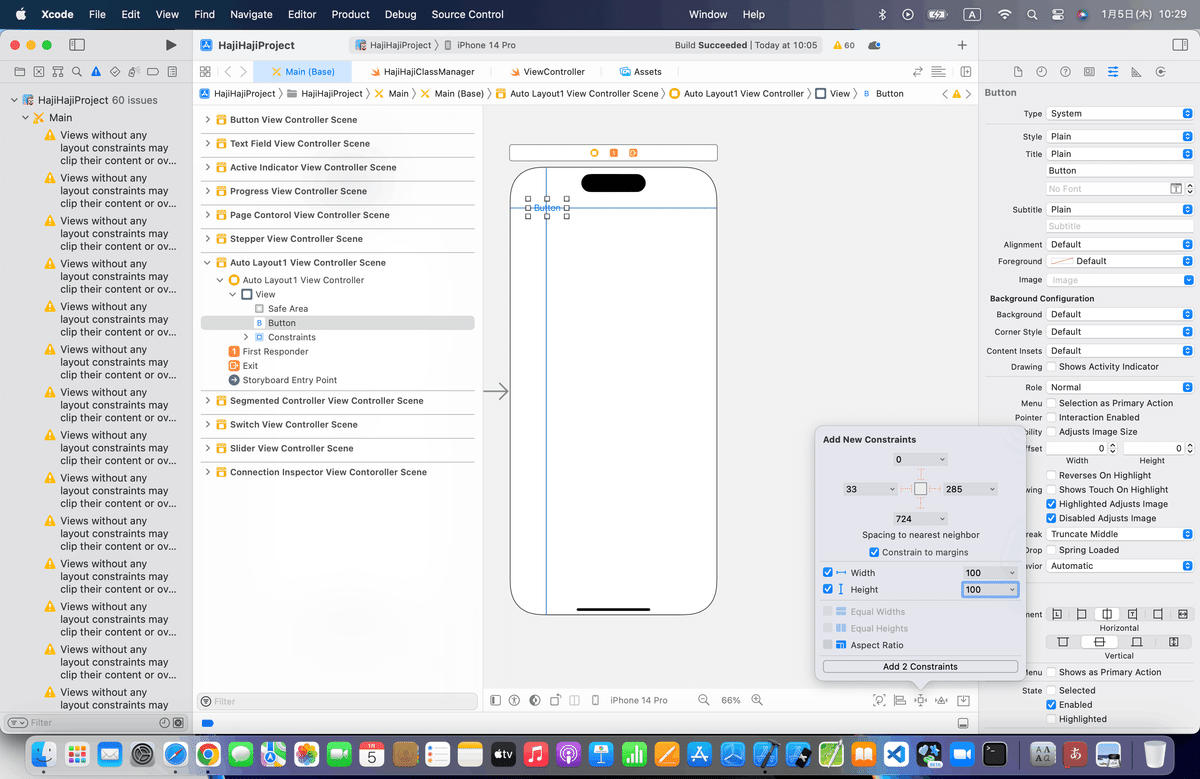Zoom out the storyboard canvas
Screen dimensions: 1200x779
pos(704,700)
